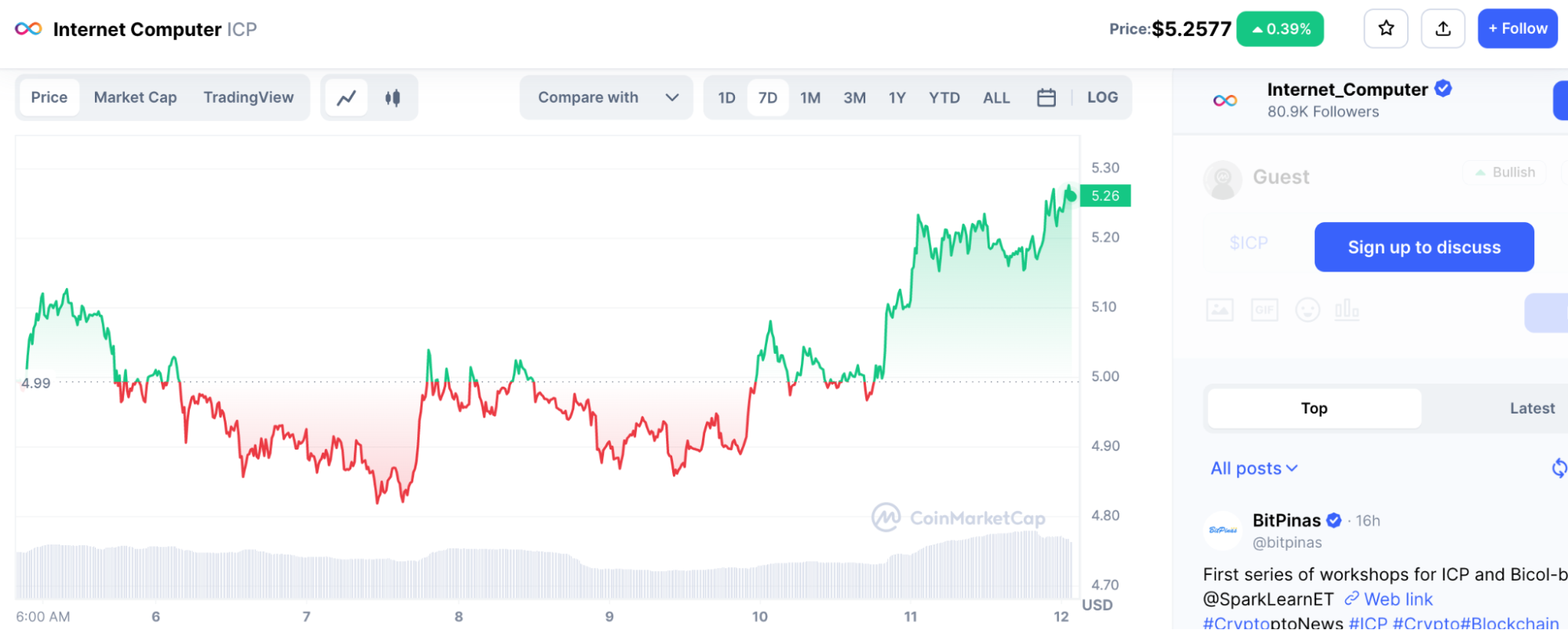Attach an image using picture icon
Image resolution: width=1568 pixels, height=630 pixels.
point(1220,310)
